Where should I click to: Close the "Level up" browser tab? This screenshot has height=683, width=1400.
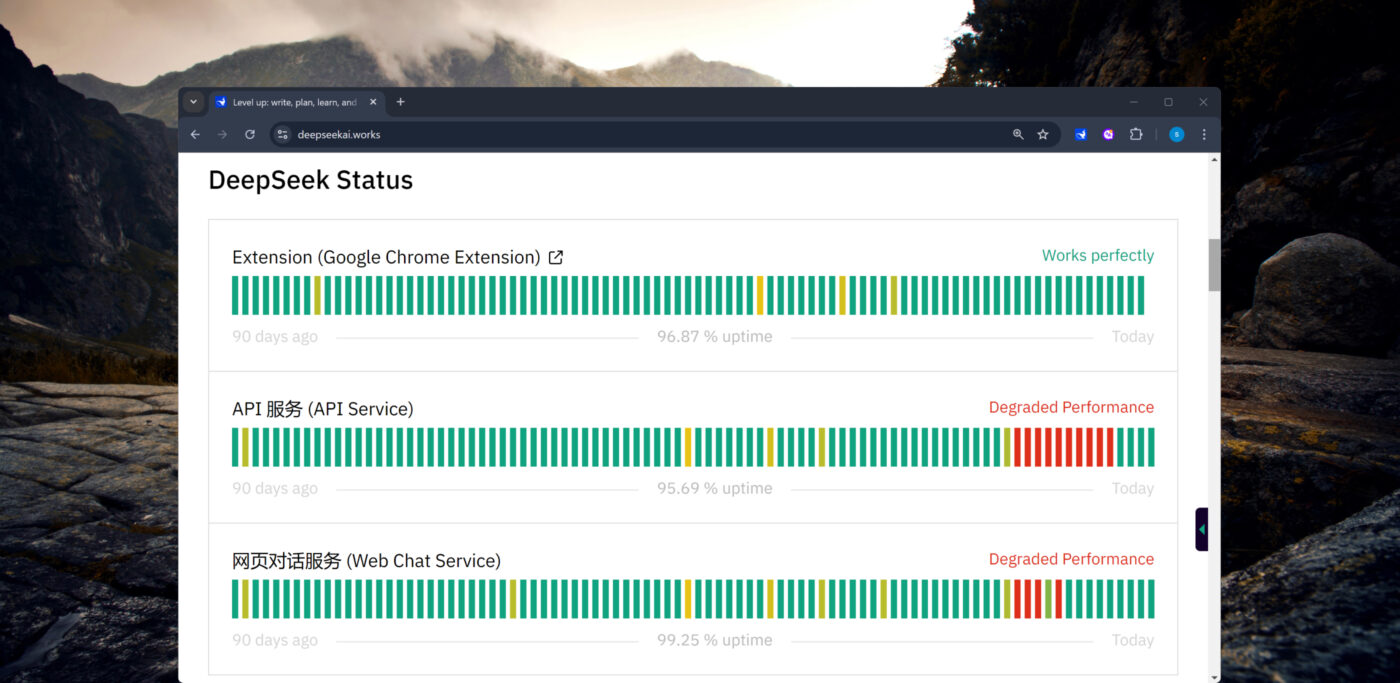point(373,102)
